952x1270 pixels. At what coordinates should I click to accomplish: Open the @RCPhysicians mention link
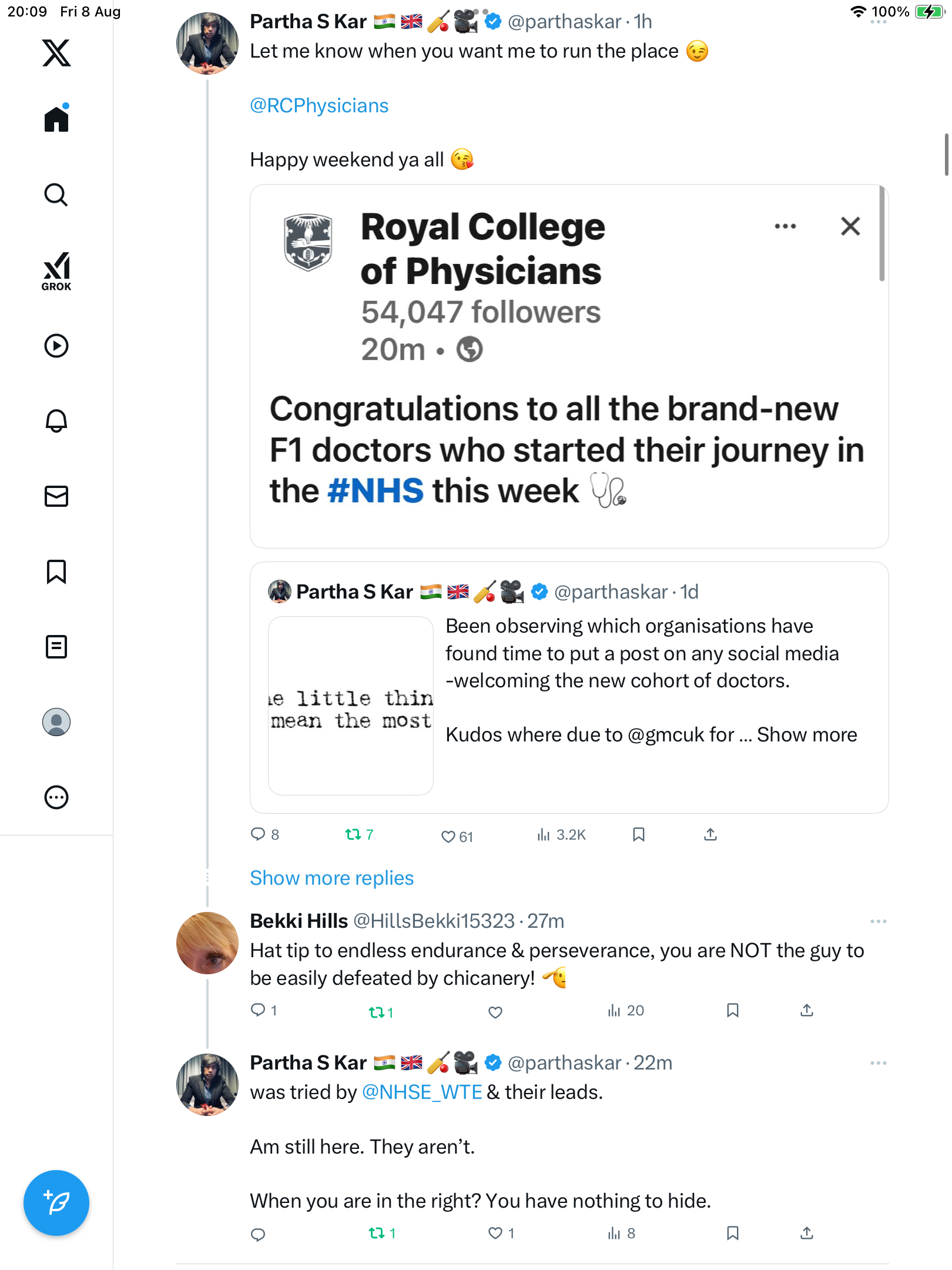[x=319, y=106]
